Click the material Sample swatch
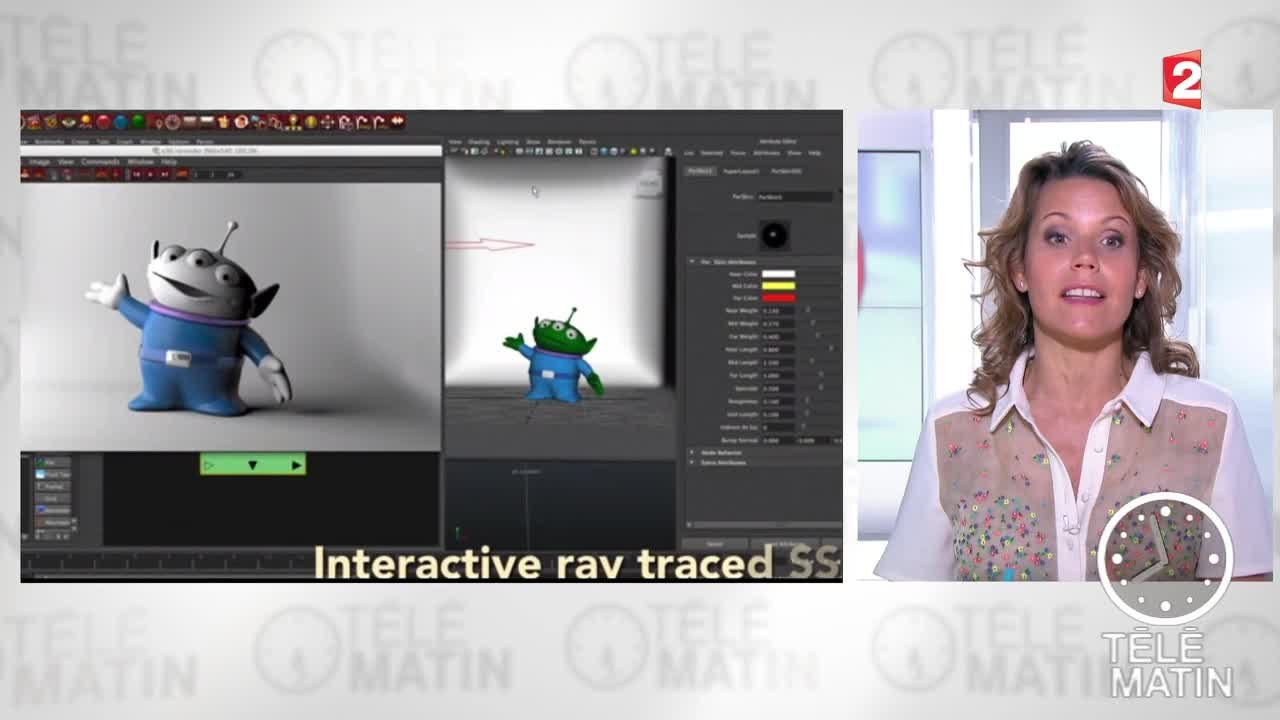The width and height of the screenshot is (1280, 720). [775, 235]
